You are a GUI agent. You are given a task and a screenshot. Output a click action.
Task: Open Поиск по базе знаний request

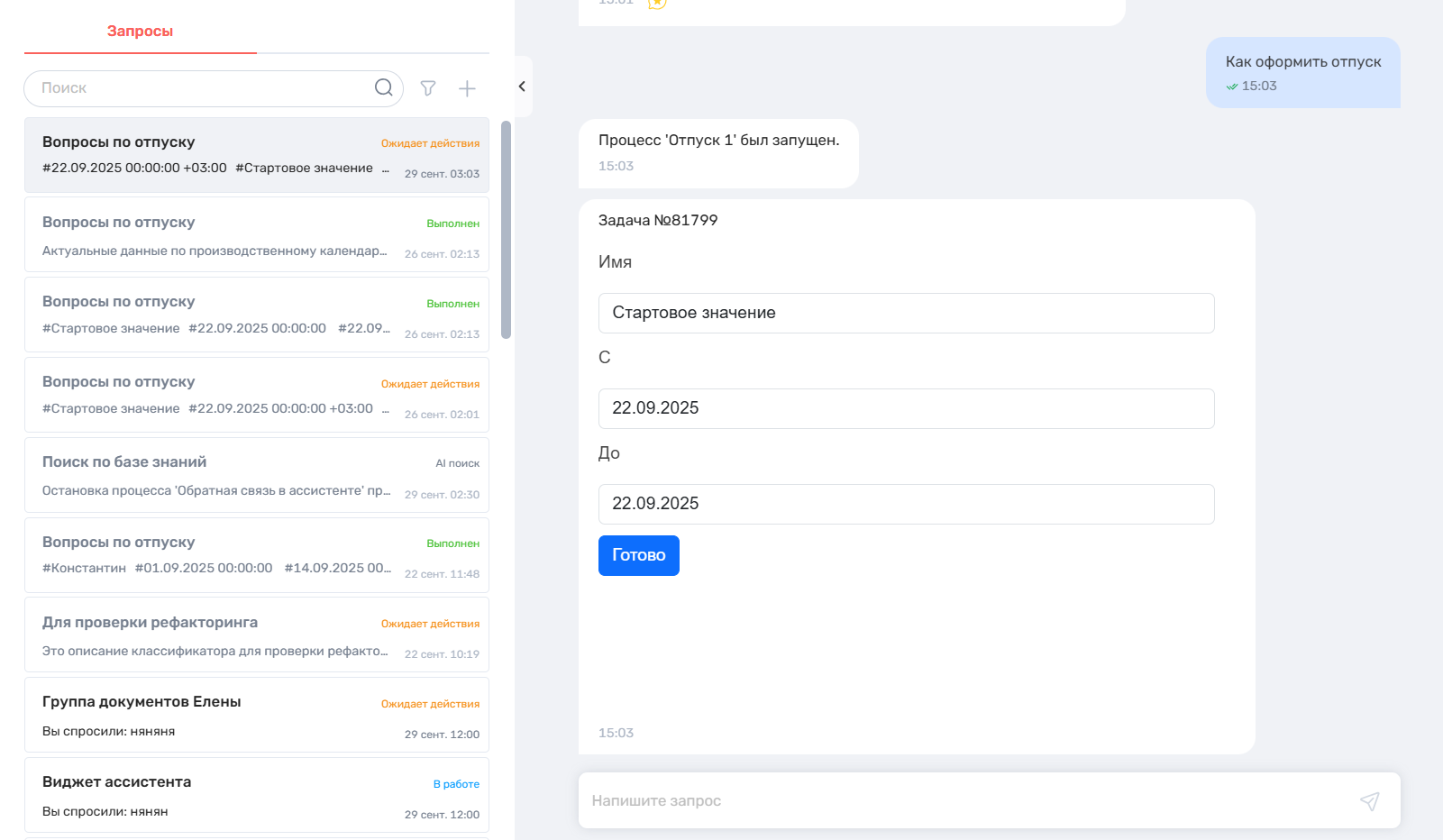pos(257,475)
